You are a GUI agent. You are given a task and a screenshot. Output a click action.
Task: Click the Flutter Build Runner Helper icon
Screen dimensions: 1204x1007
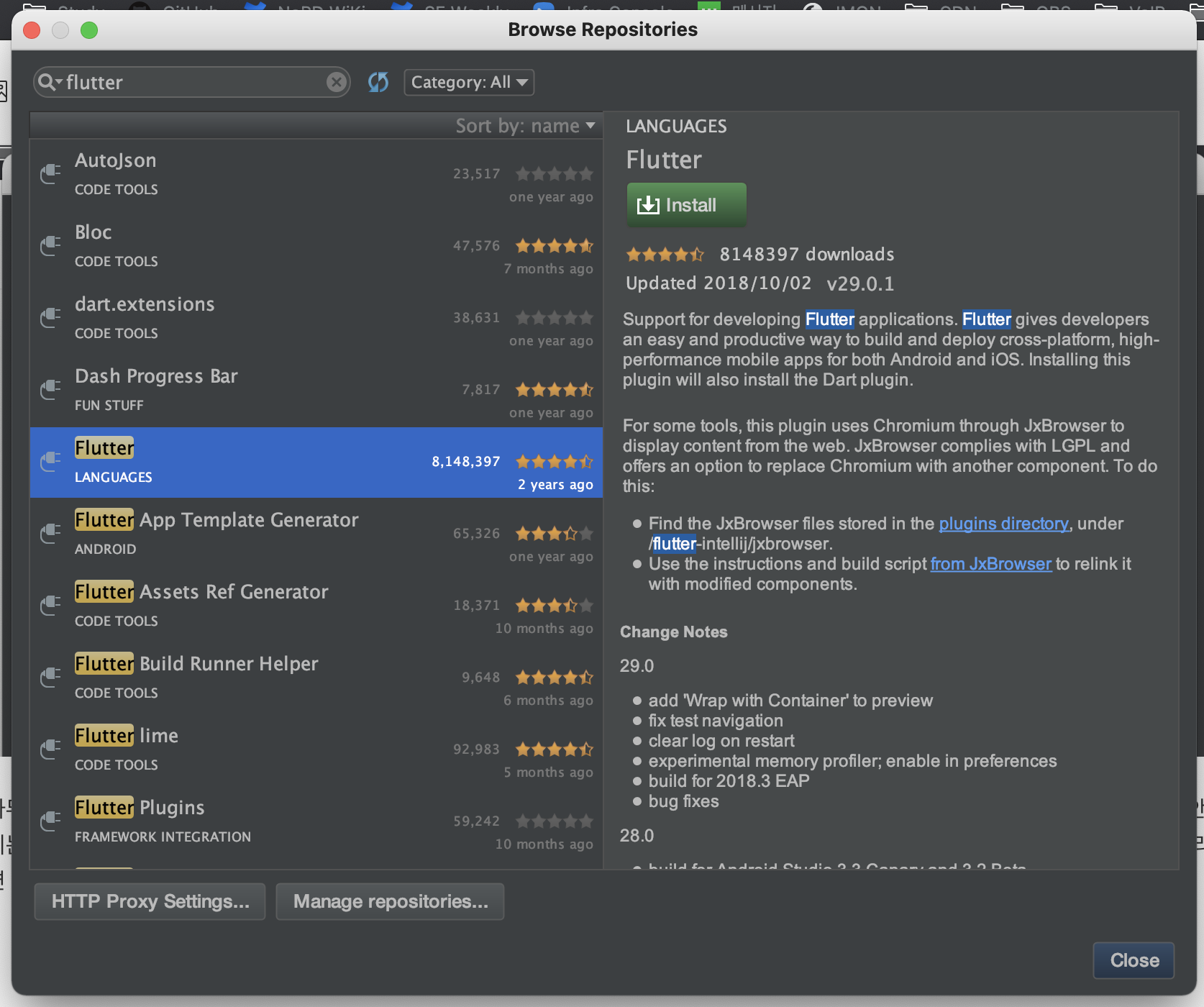50,677
